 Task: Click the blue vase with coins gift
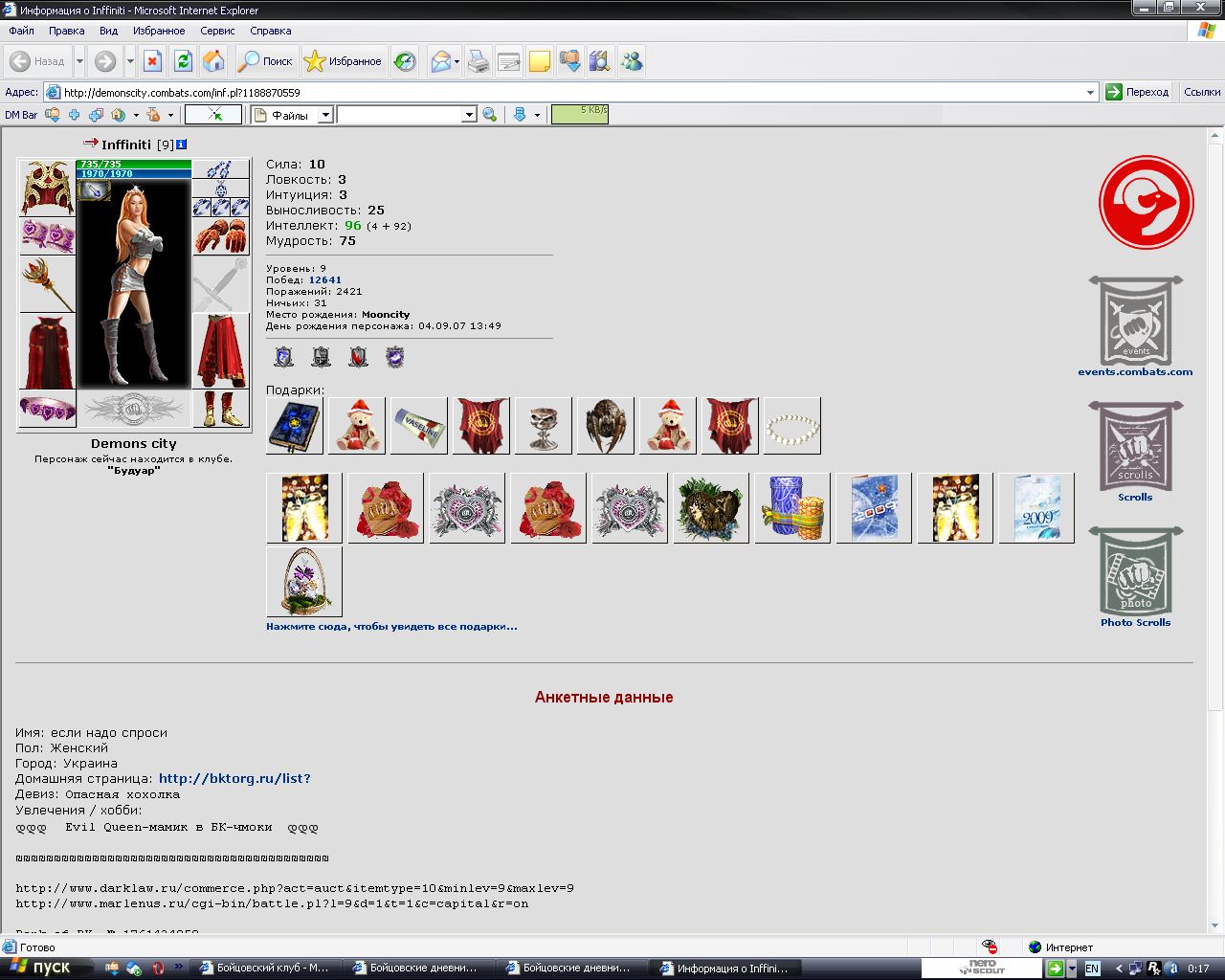(792, 508)
